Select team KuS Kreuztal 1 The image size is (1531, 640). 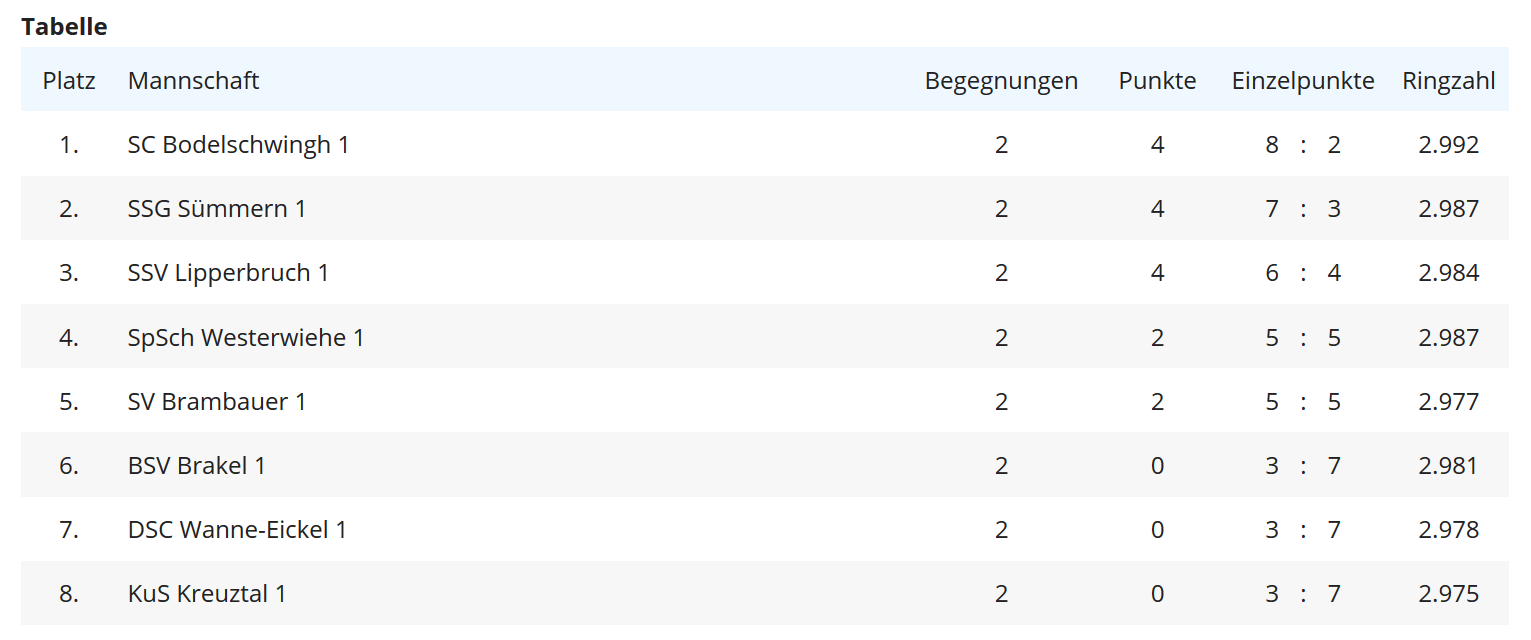coord(207,593)
